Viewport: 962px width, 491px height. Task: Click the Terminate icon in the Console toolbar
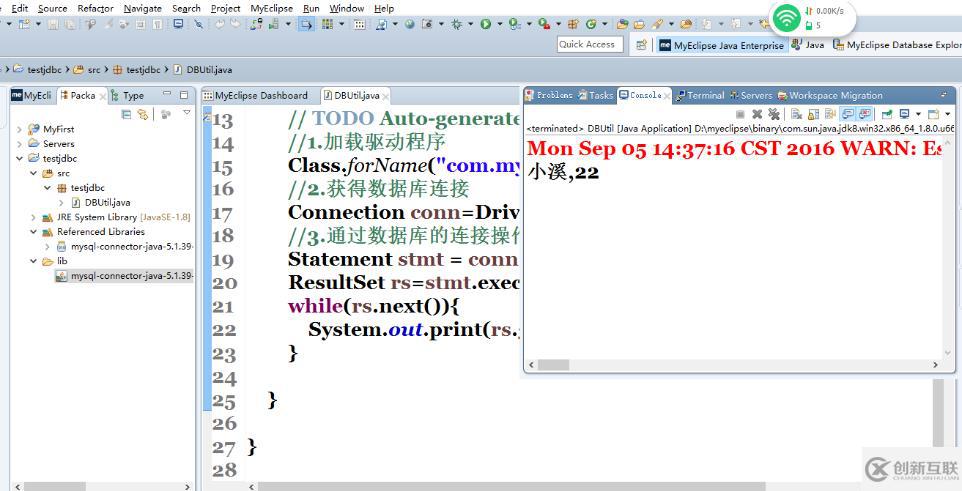pyautogui.click(x=740, y=114)
